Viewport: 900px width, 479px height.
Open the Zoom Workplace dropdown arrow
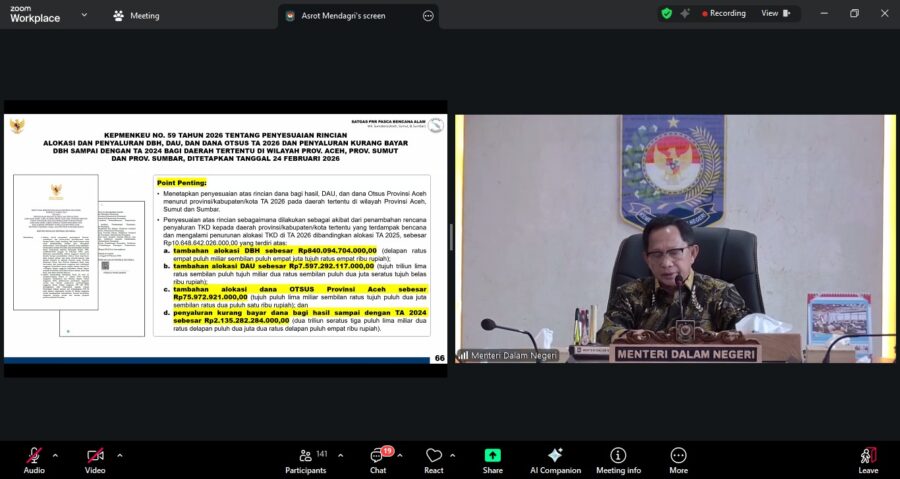coord(83,16)
